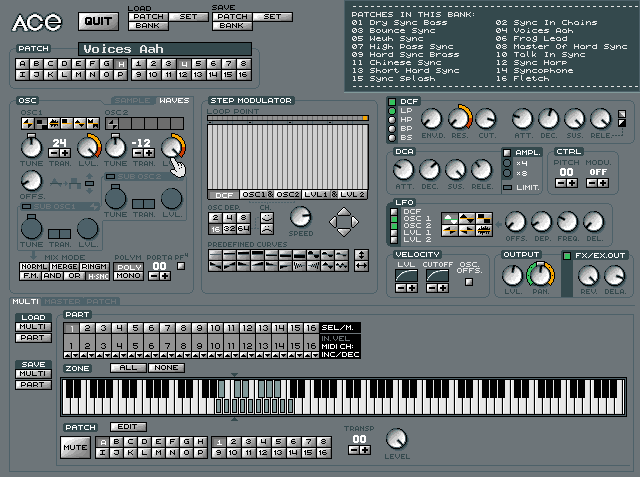The height and width of the screenshot is (477, 640).
Task: Click the MUTE button
Action: (x=76, y=448)
